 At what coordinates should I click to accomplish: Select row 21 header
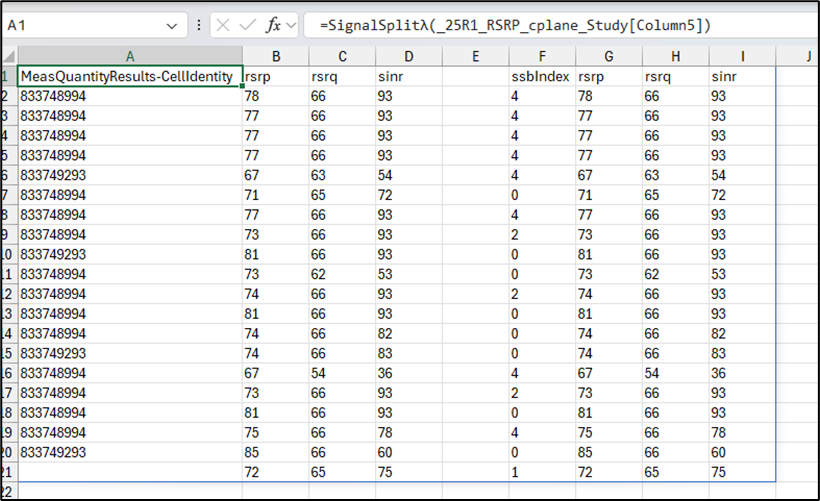click(8, 472)
